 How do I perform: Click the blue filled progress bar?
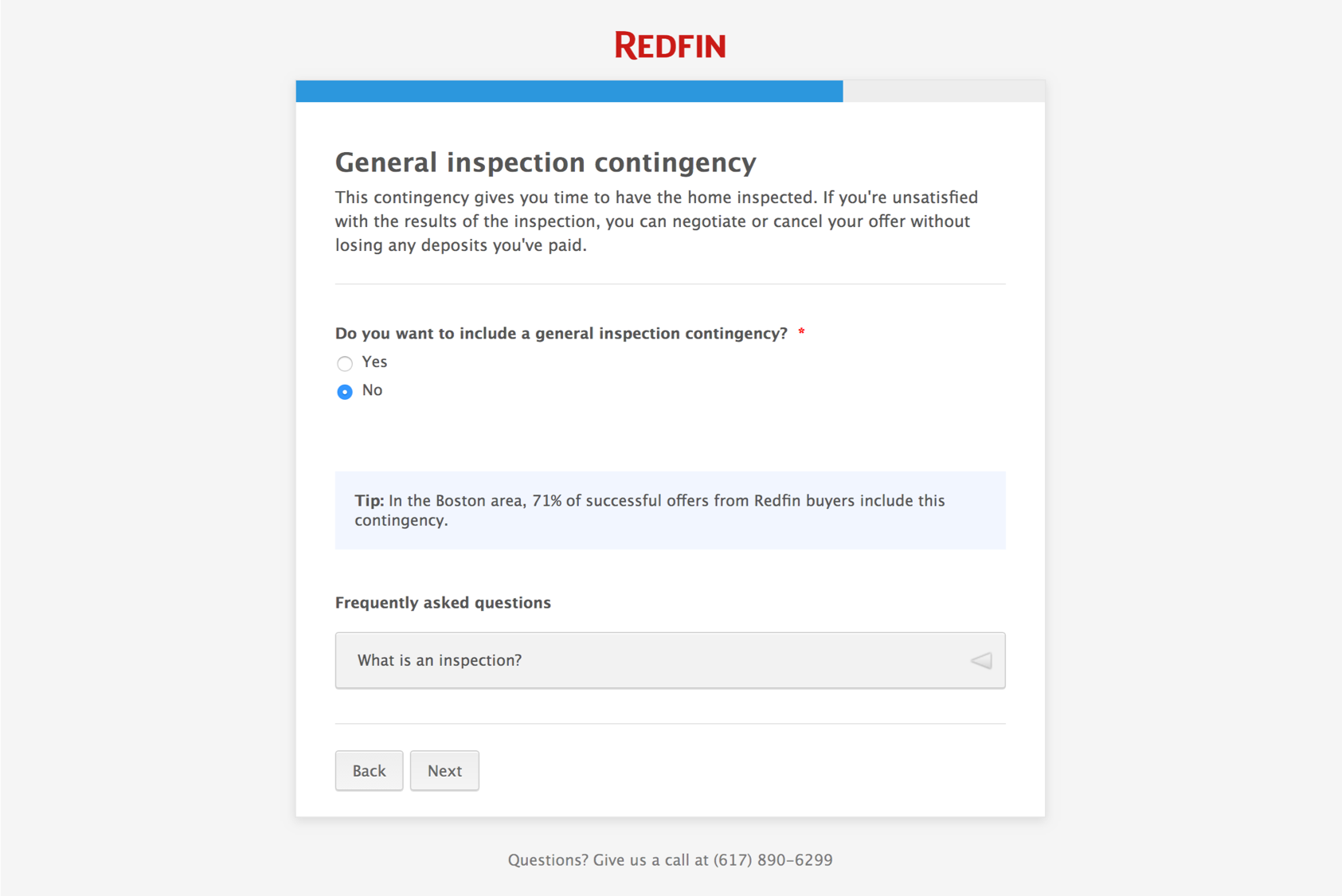[x=569, y=91]
